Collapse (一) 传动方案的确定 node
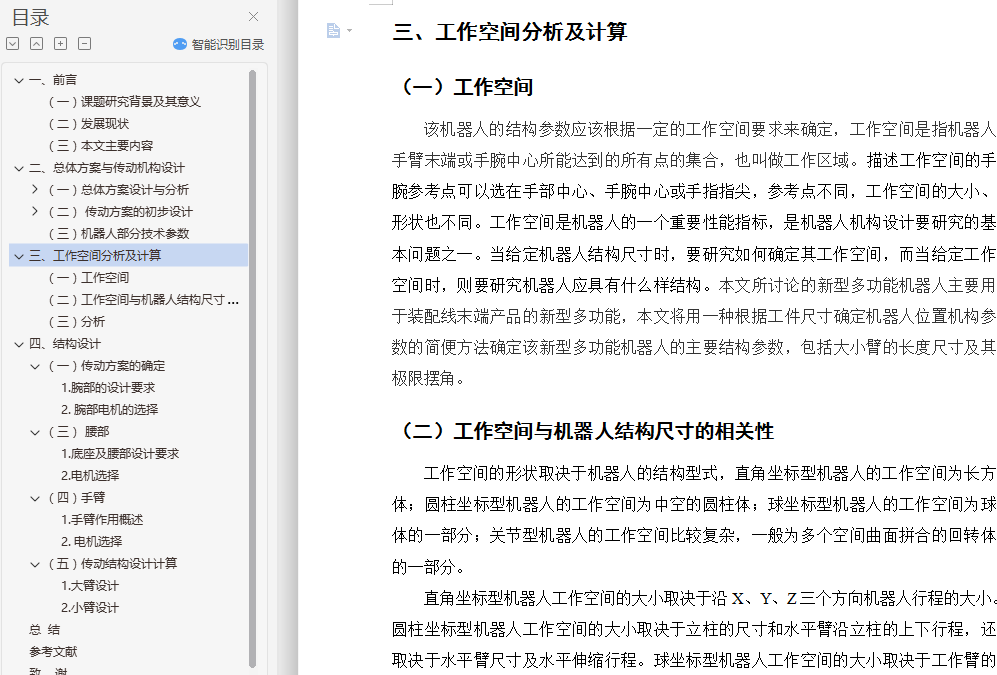Image resolution: width=997 pixels, height=675 pixels. 35,366
